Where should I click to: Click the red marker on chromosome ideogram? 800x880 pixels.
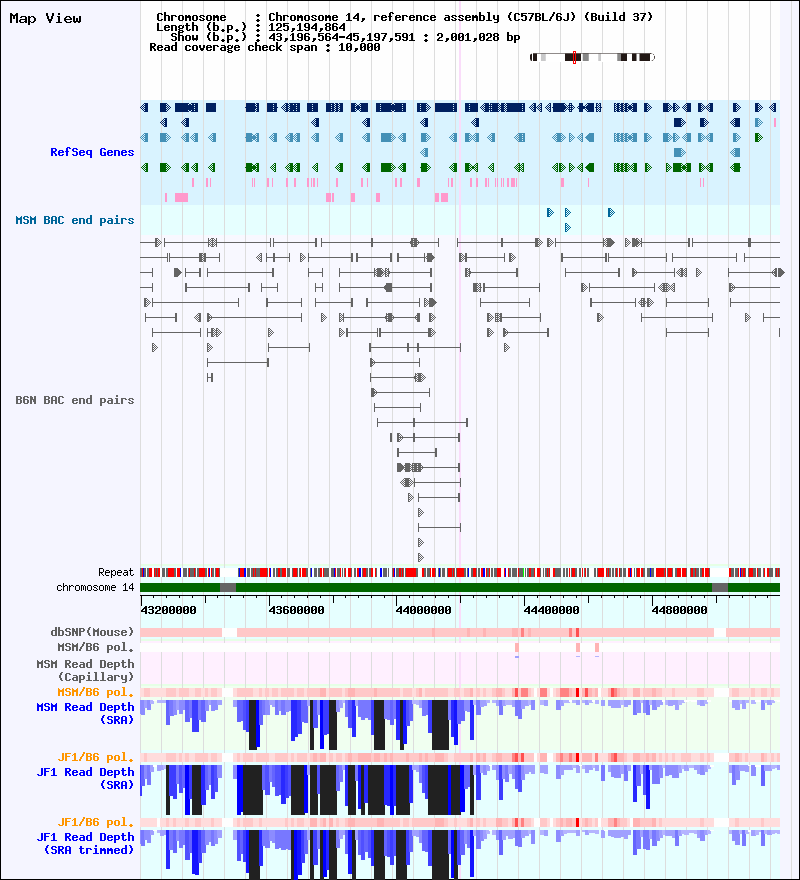[x=574, y=57]
